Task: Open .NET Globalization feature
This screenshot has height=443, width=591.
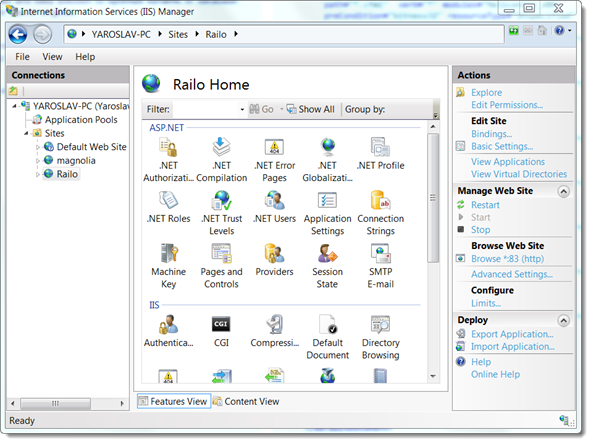Action: tap(328, 160)
